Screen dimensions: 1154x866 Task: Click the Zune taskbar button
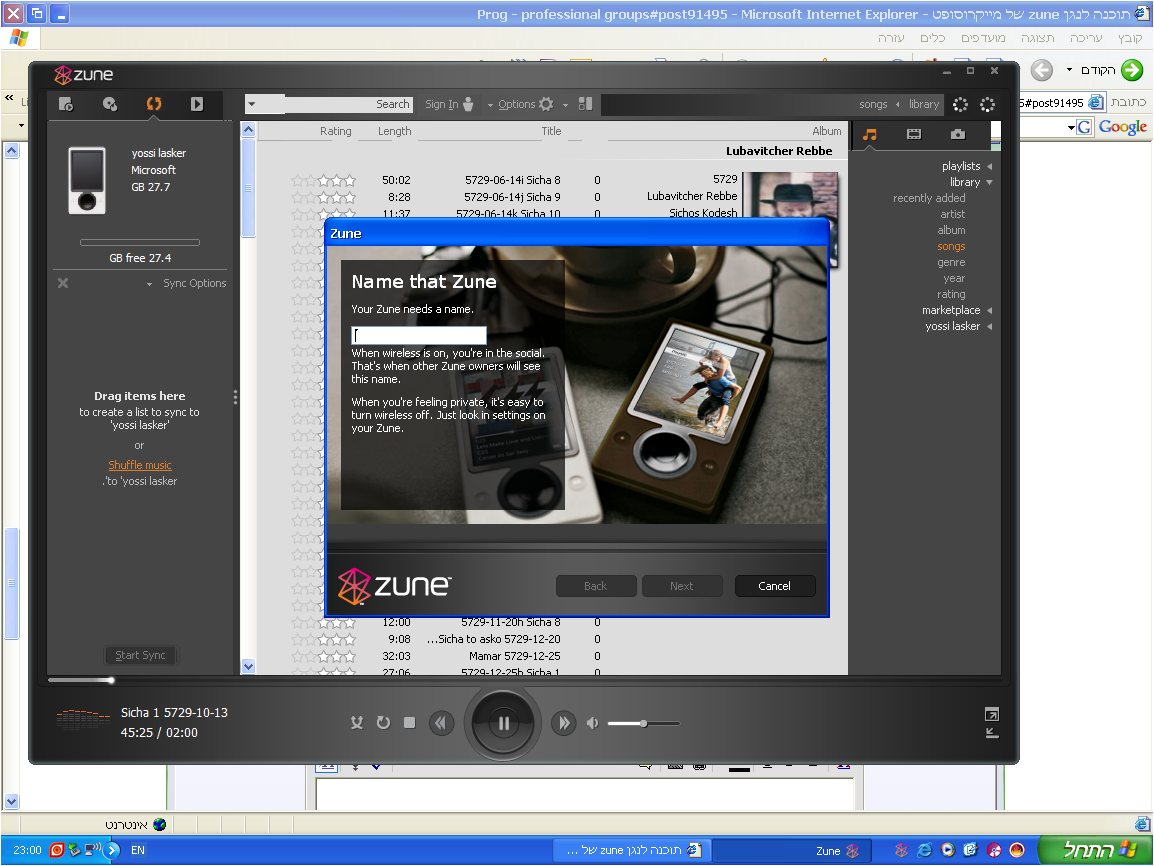pos(792,851)
